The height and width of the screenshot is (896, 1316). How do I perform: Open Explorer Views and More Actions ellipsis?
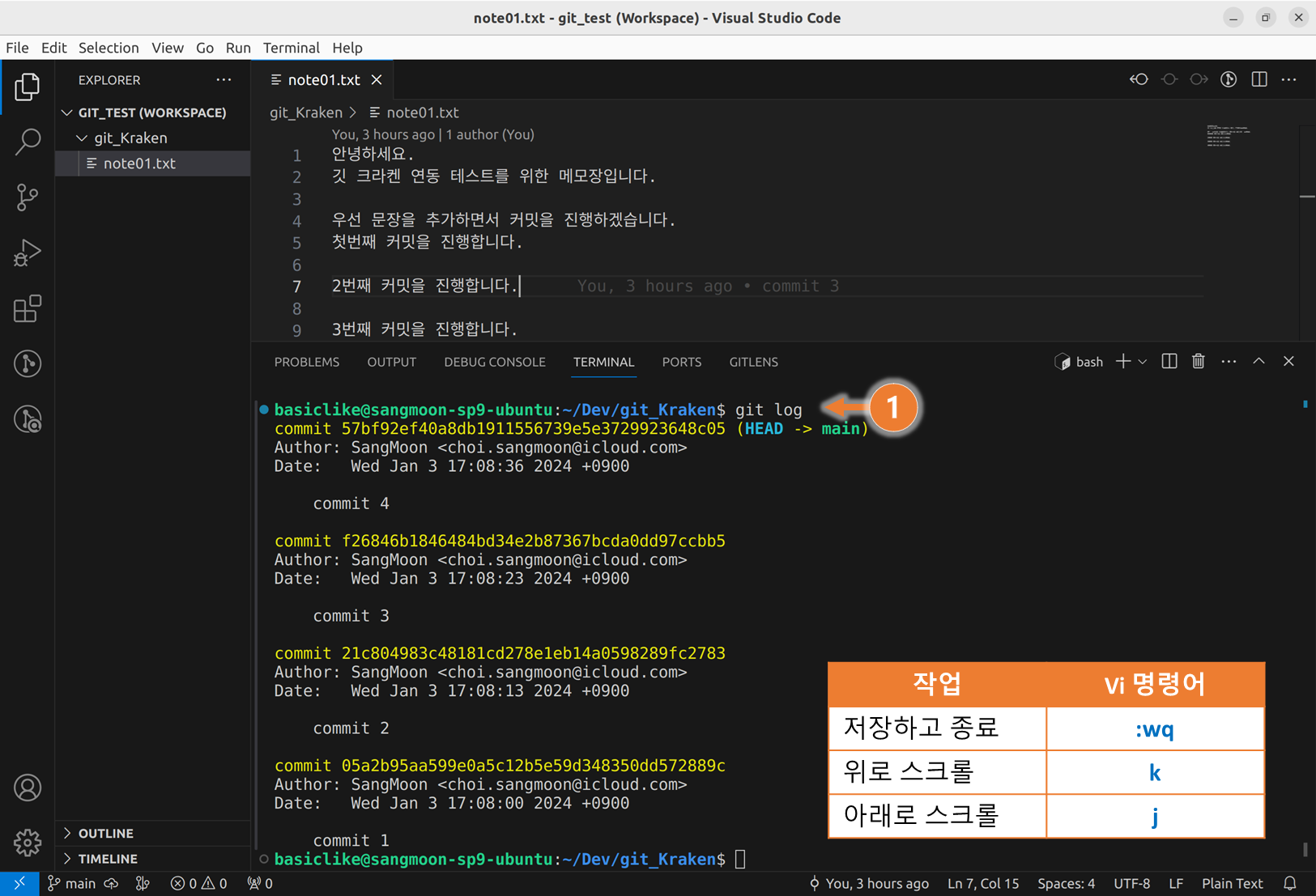224,79
